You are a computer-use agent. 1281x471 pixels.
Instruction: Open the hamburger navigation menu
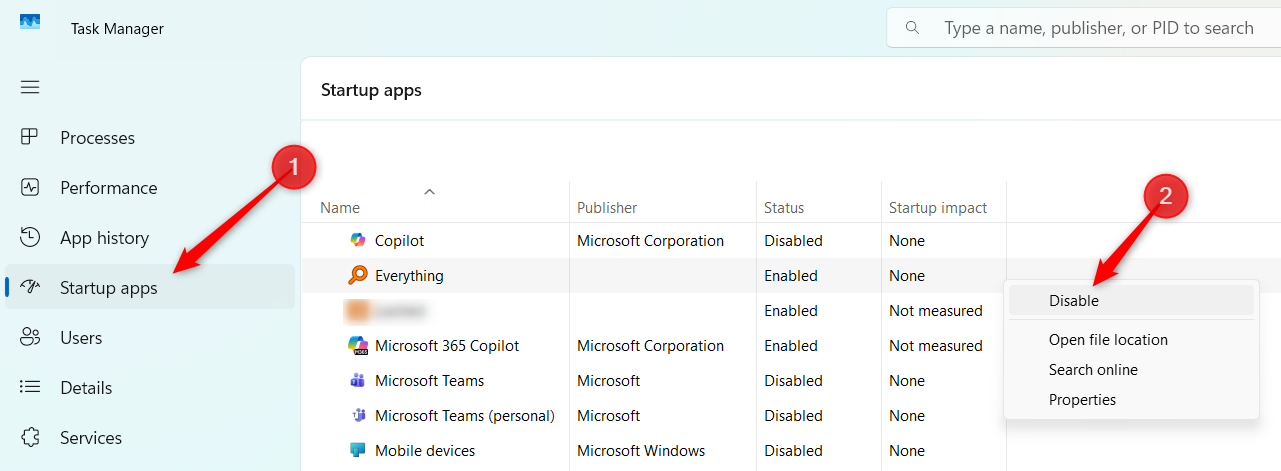[x=30, y=87]
